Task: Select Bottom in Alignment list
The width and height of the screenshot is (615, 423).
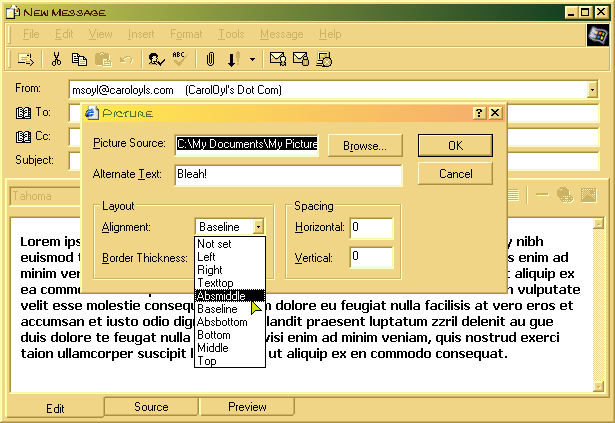Action: pos(230,335)
